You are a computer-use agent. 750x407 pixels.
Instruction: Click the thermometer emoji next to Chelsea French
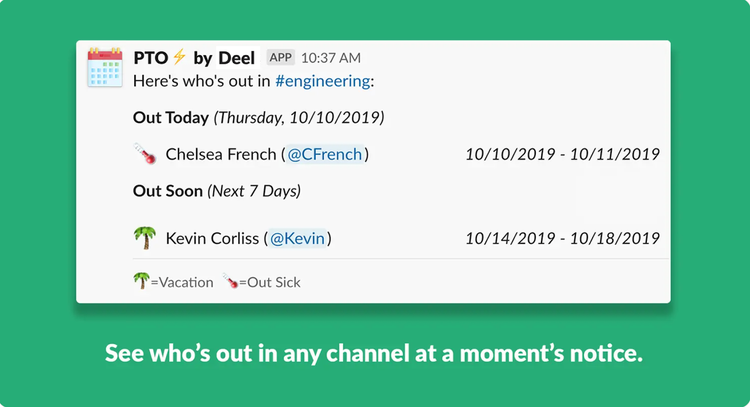point(145,154)
